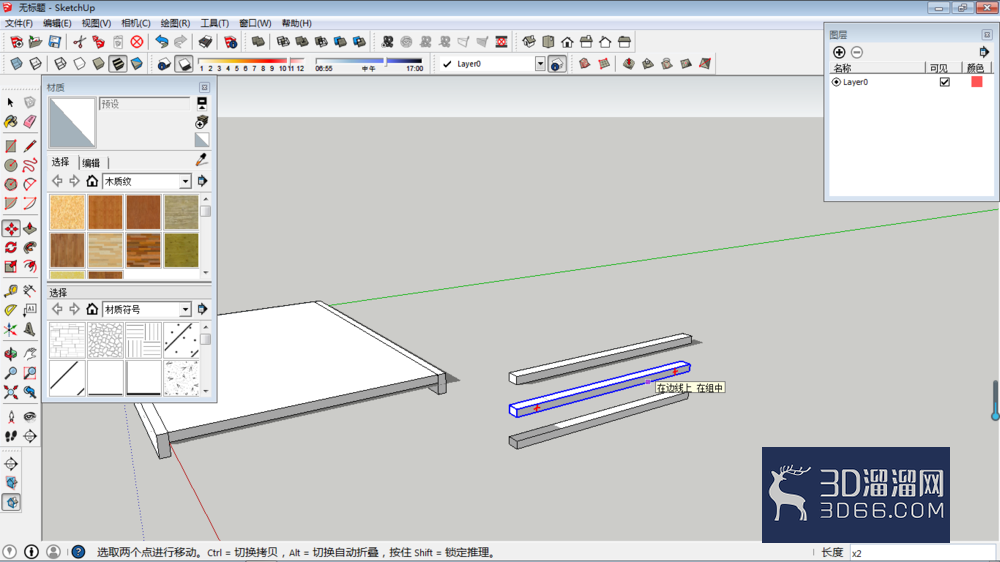Click the red Delete circle icon
1000x562 pixels.
click(x=136, y=42)
